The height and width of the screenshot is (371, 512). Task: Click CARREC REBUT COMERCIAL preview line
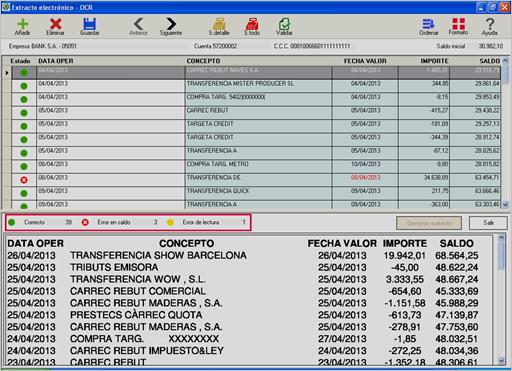click(138, 291)
